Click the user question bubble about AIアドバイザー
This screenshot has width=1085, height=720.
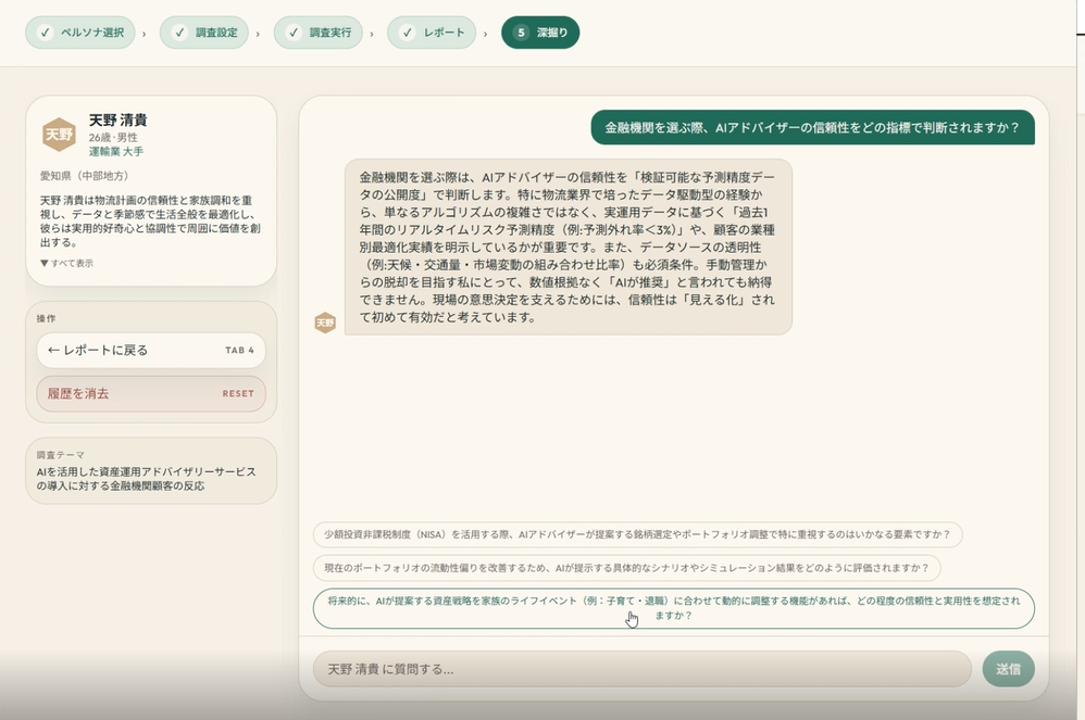tap(812, 127)
